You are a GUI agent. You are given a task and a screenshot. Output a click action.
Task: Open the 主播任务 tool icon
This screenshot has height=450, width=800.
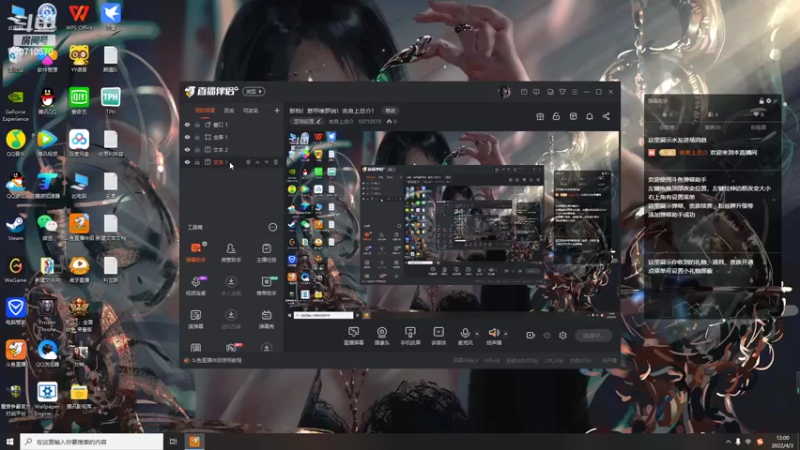click(x=266, y=252)
